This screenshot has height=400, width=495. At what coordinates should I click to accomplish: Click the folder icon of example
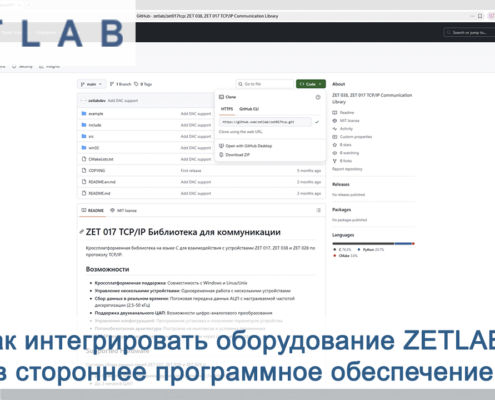coord(84,114)
